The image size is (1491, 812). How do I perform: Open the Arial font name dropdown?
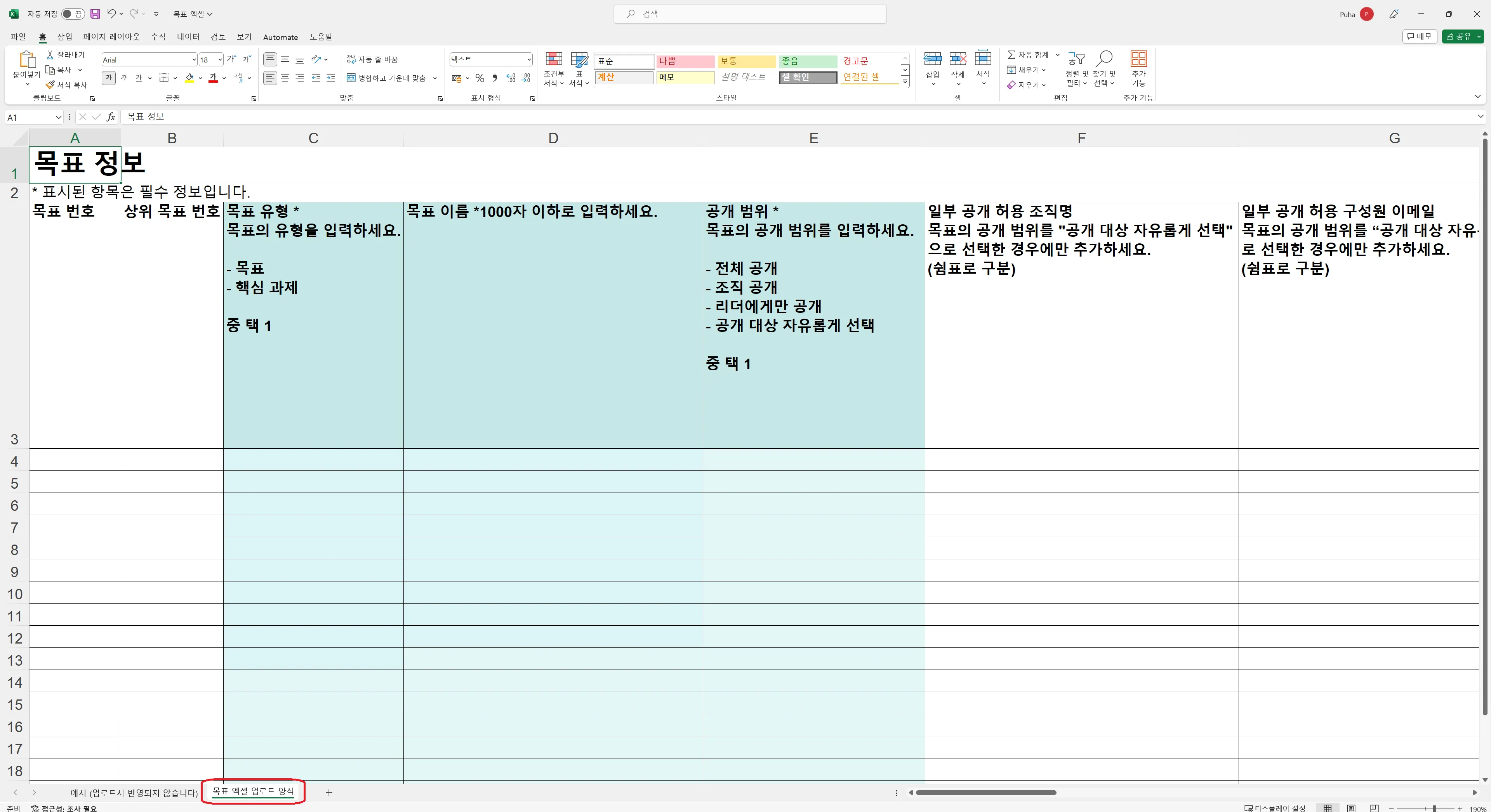coord(193,60)
